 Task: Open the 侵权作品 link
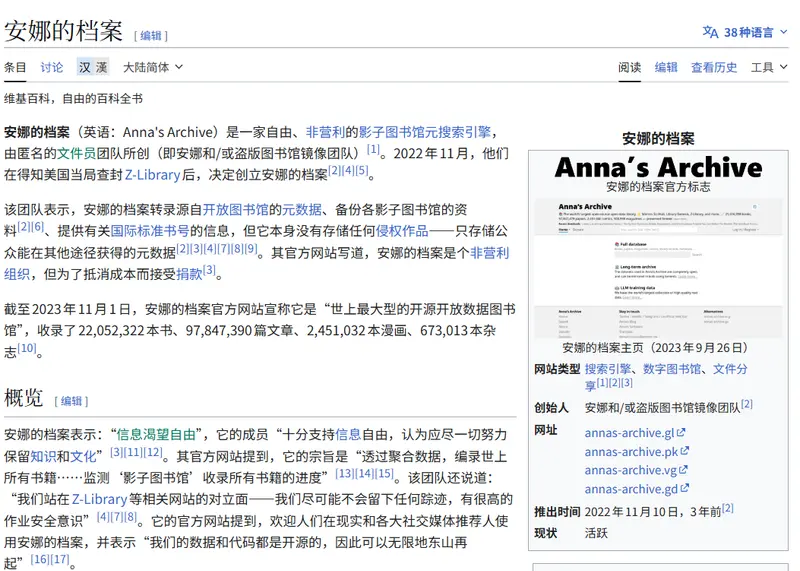pyautogui.click(x=402, y=231)
